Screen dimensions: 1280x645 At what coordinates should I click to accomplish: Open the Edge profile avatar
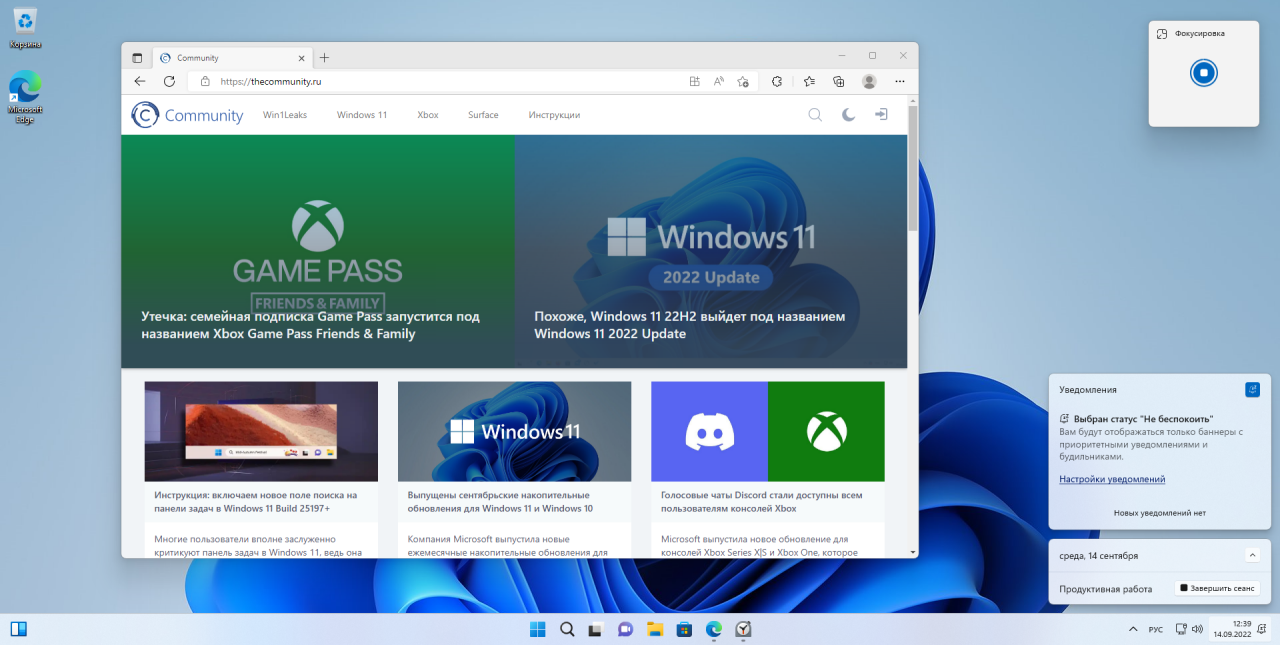tap(869, 81)
